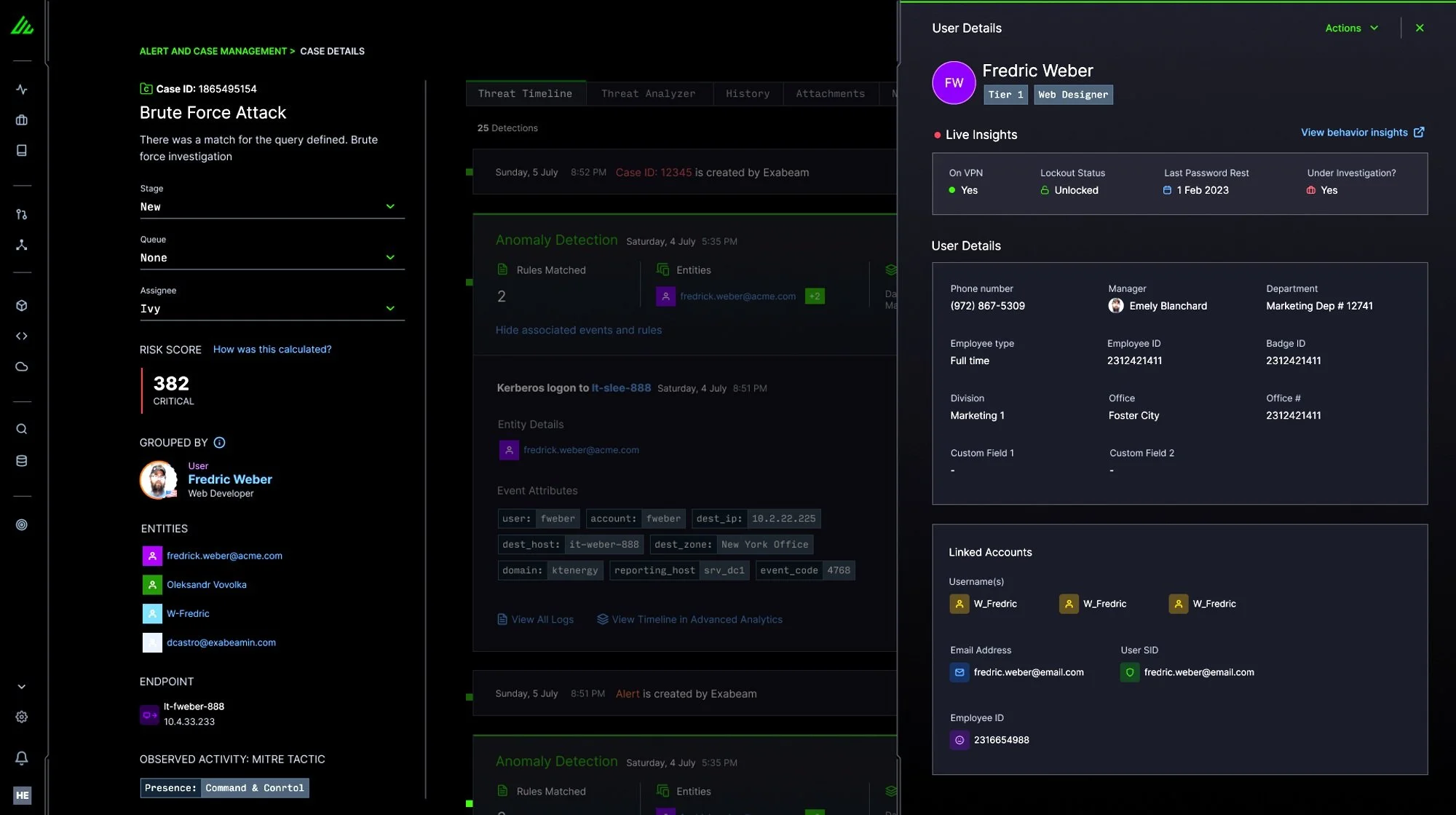This screenshot has height=815, width=1456.
Task: Open the user SID shield icon
Action: [x=1130, y=672]
